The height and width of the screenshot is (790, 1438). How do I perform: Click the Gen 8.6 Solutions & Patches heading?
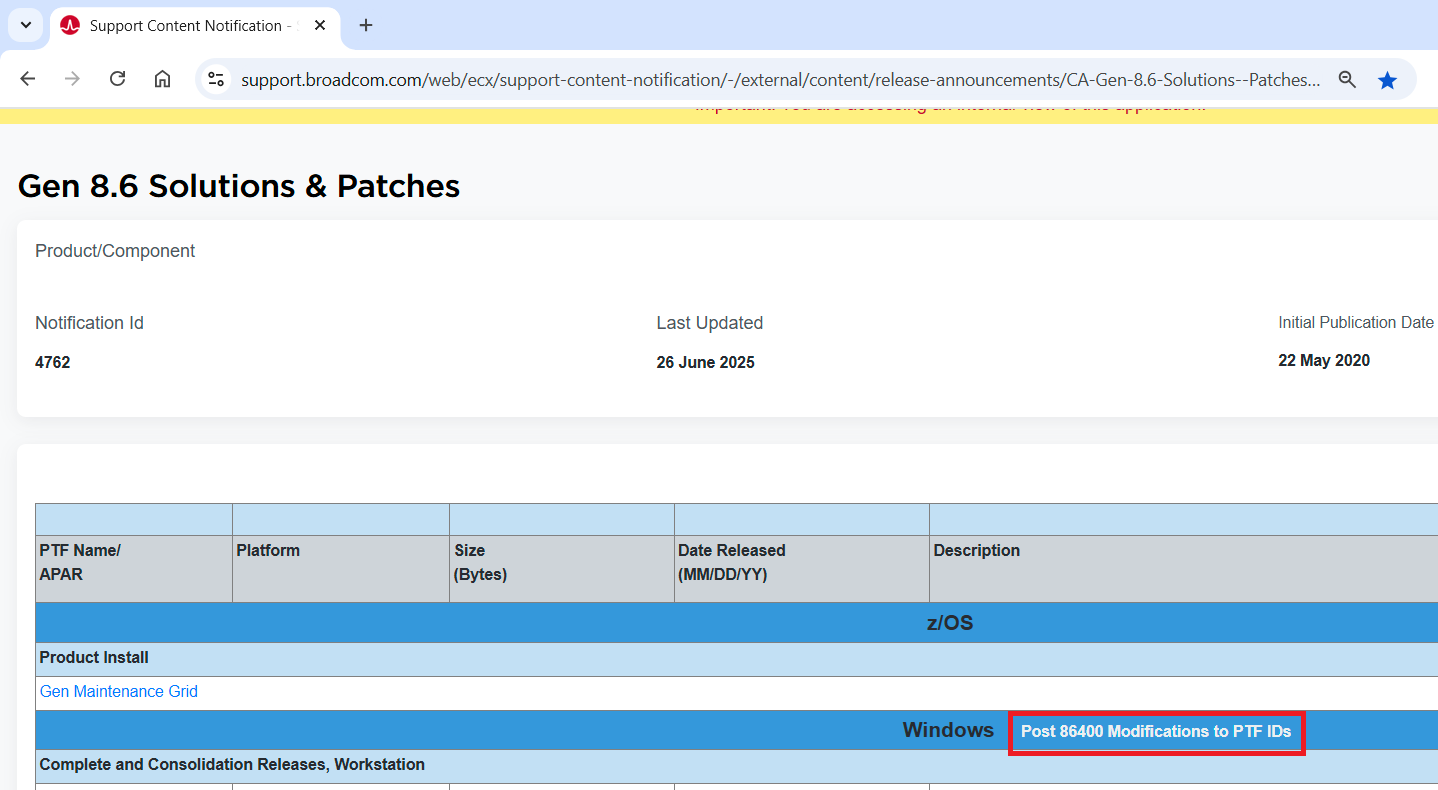pos(239,186)
